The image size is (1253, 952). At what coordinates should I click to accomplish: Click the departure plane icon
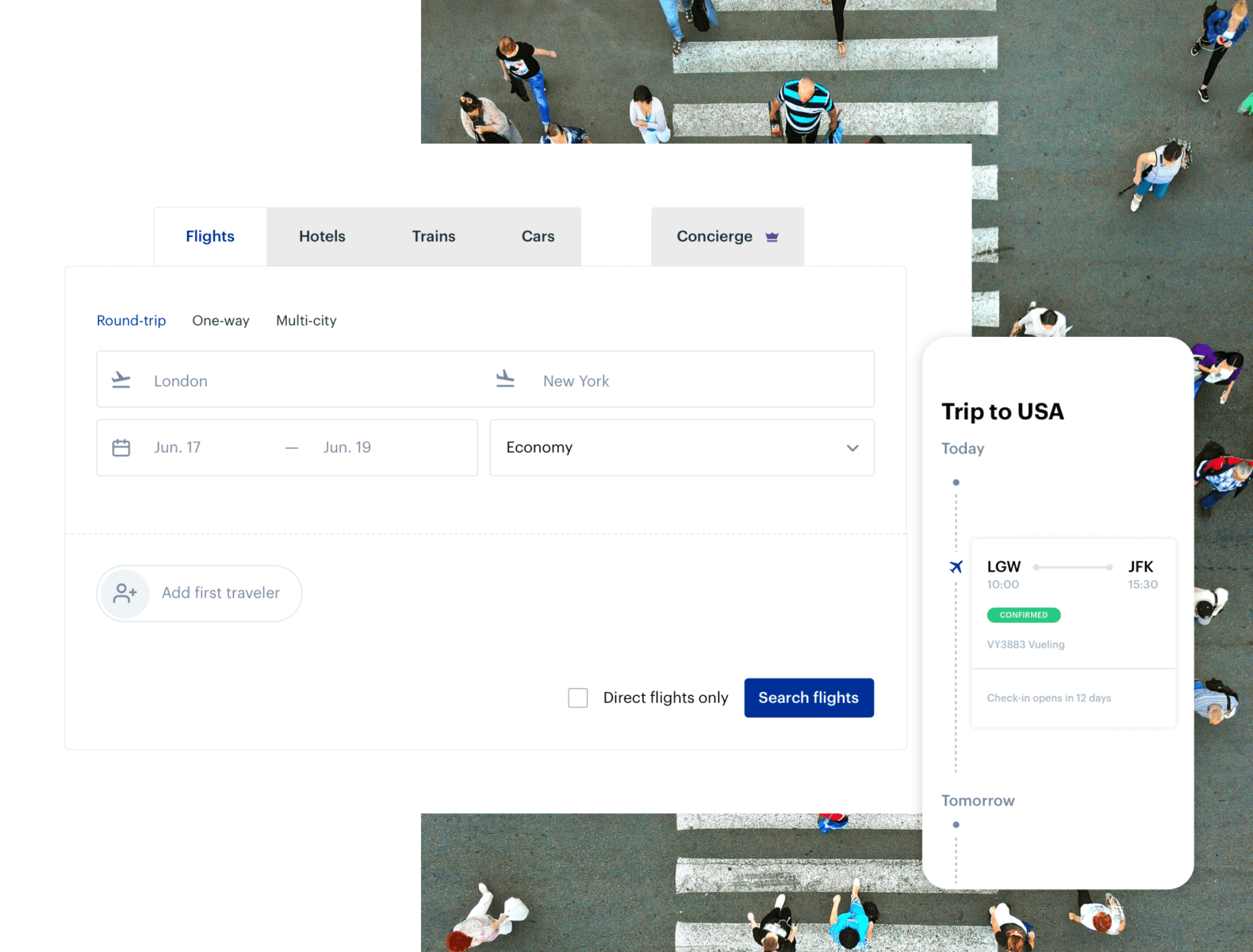pyautogui.click(x=121, y=380)
